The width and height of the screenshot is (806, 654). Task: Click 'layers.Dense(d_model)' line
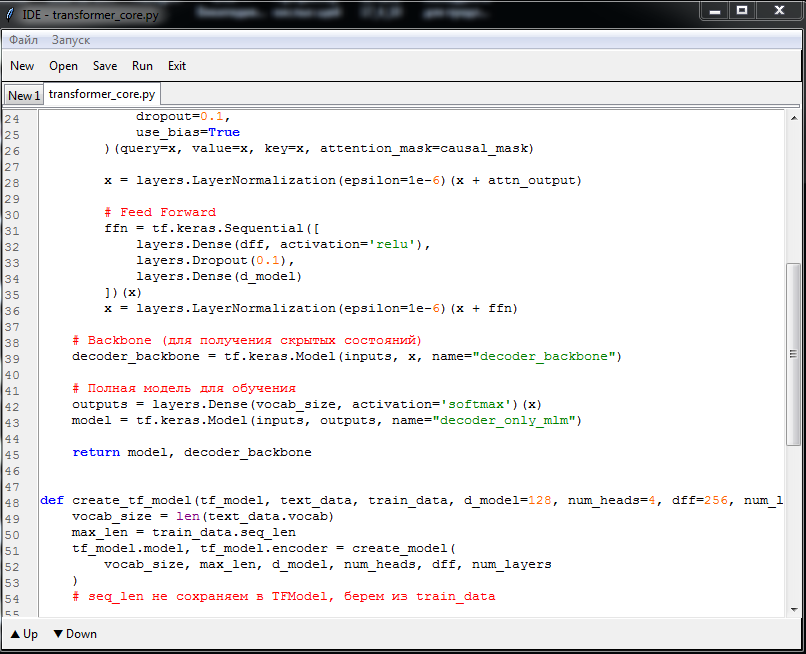(218, 276)
